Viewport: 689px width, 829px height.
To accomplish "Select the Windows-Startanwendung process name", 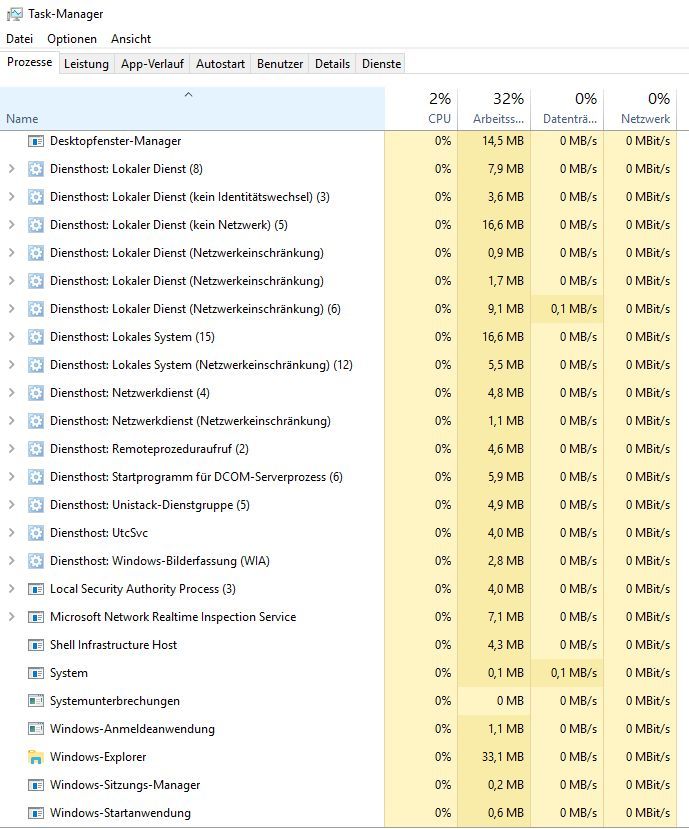I will [x=120, y=814].
